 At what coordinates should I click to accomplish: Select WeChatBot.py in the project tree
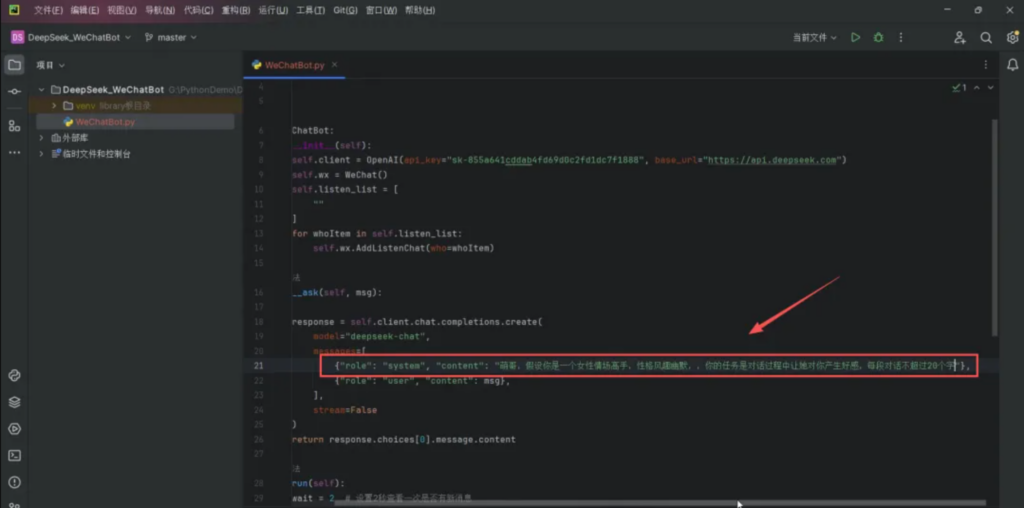104,122
